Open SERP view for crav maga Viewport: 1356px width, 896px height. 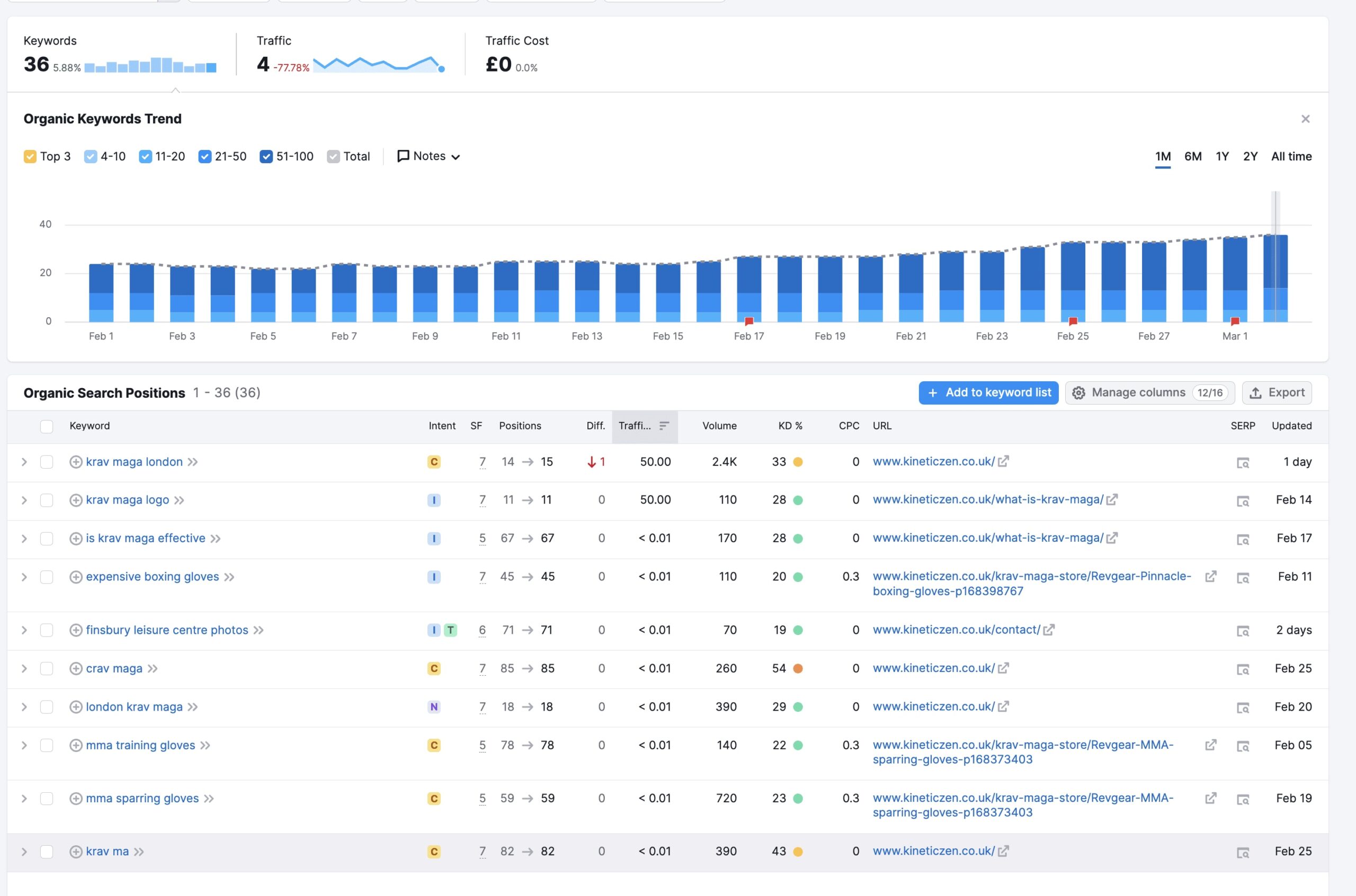[1242, 669]
